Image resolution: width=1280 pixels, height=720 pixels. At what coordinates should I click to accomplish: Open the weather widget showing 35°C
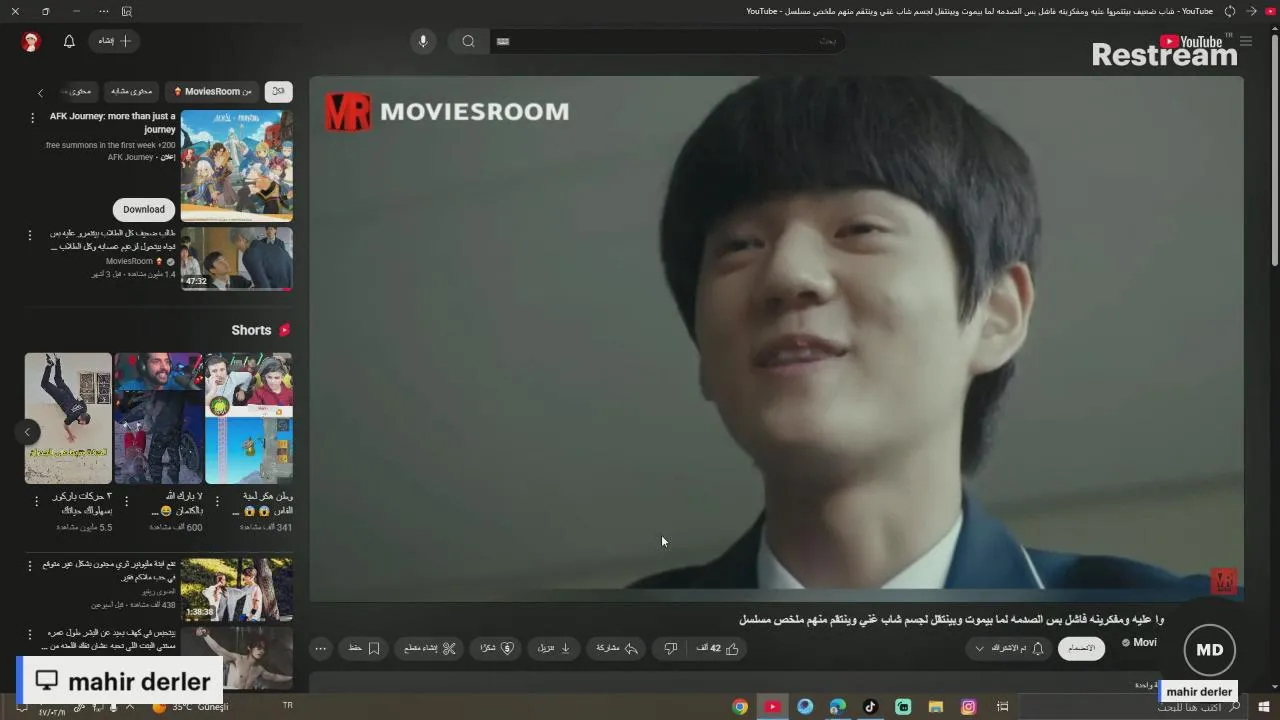click(x=190, y=707)
